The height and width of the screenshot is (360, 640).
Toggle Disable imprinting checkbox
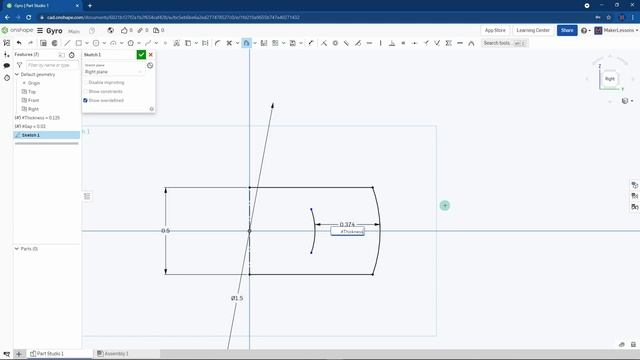85,82
